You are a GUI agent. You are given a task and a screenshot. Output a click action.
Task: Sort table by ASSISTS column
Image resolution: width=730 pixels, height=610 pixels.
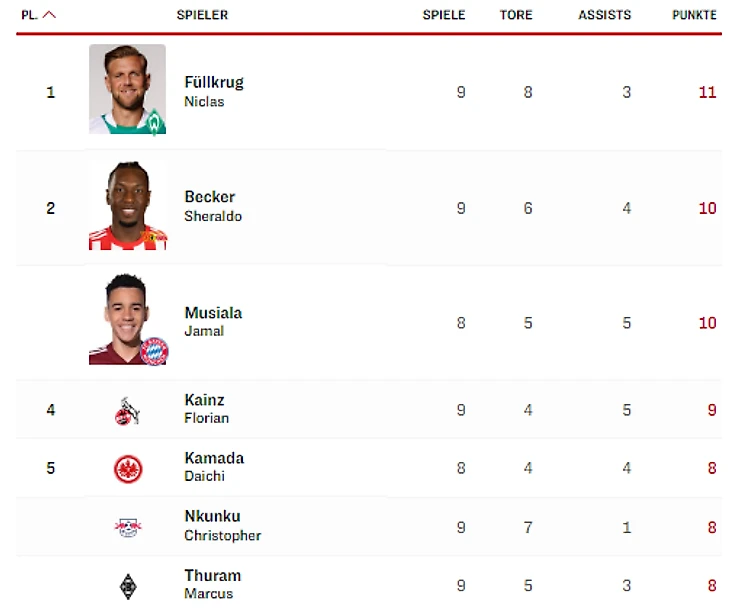604,15
